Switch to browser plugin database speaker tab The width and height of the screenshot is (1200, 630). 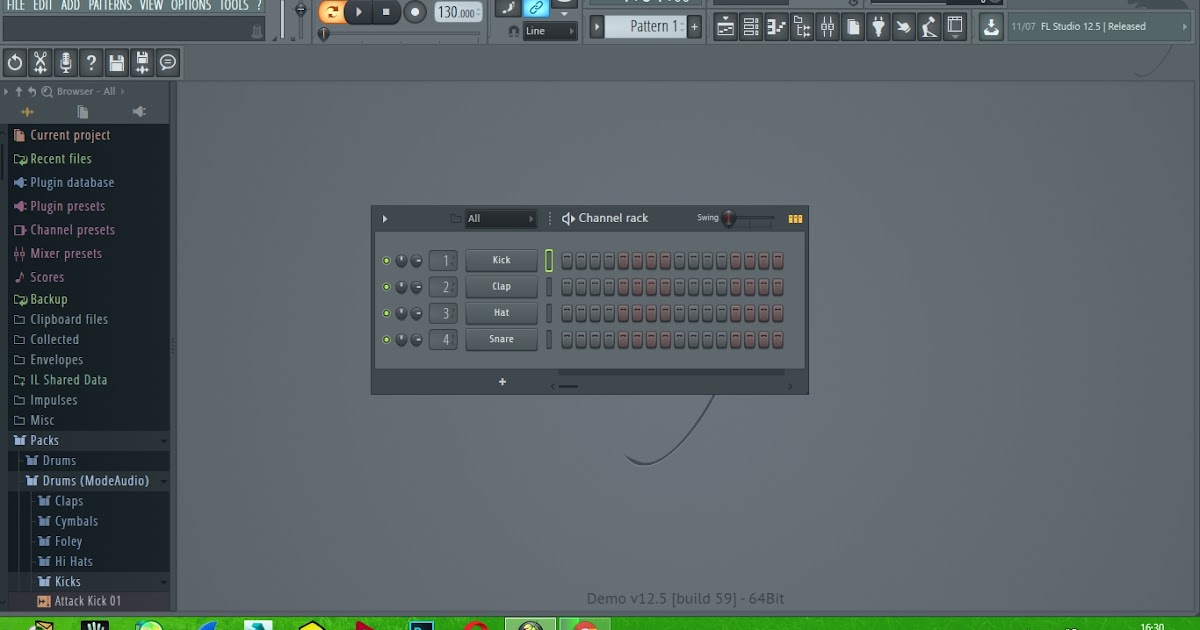pyautogui.click(x=139, y=112)
